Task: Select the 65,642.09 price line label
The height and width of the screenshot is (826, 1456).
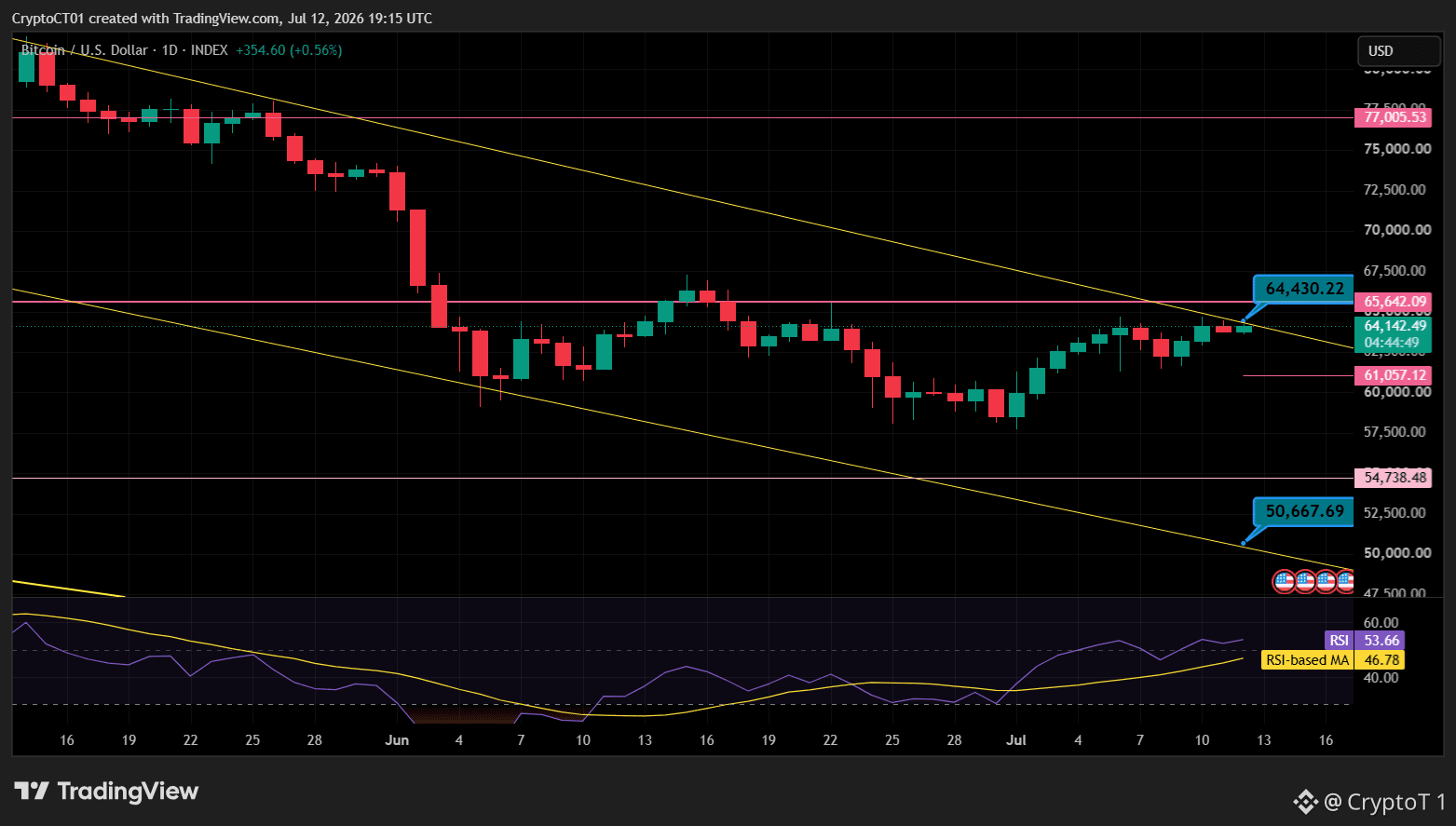Action: click(1393, 302)
